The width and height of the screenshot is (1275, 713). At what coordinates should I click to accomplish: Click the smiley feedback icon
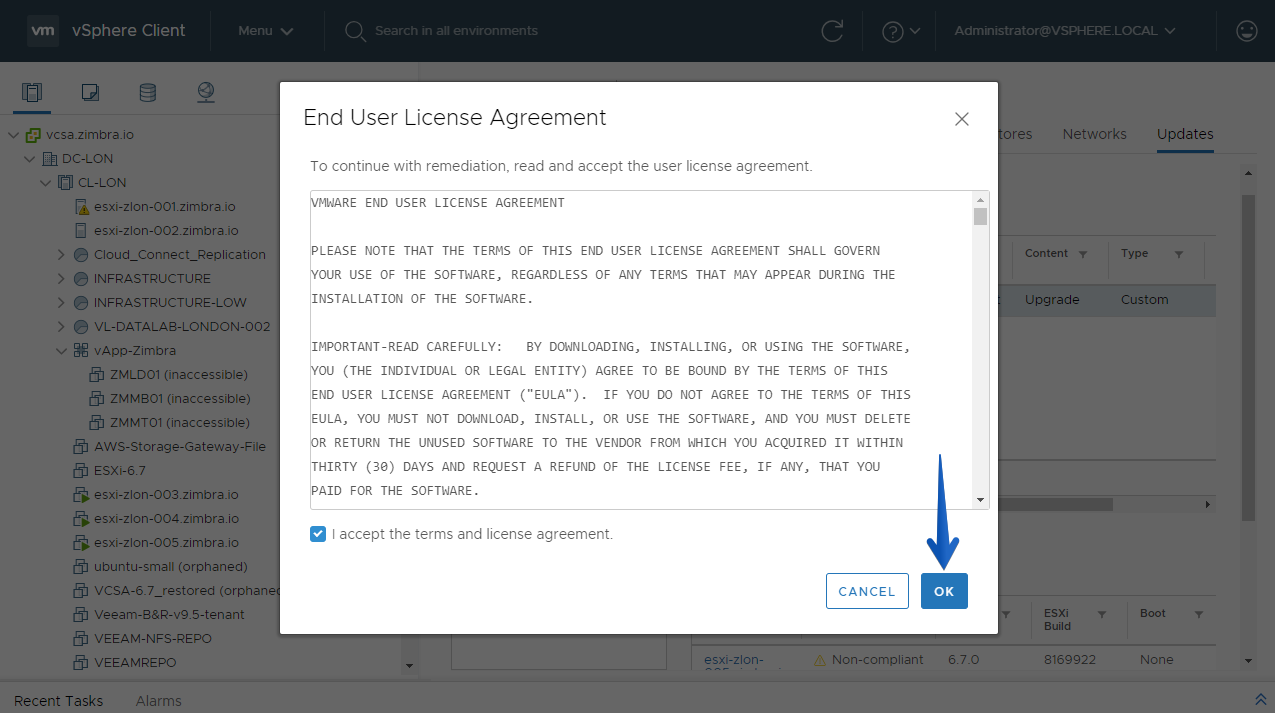tap(1246, 31)
